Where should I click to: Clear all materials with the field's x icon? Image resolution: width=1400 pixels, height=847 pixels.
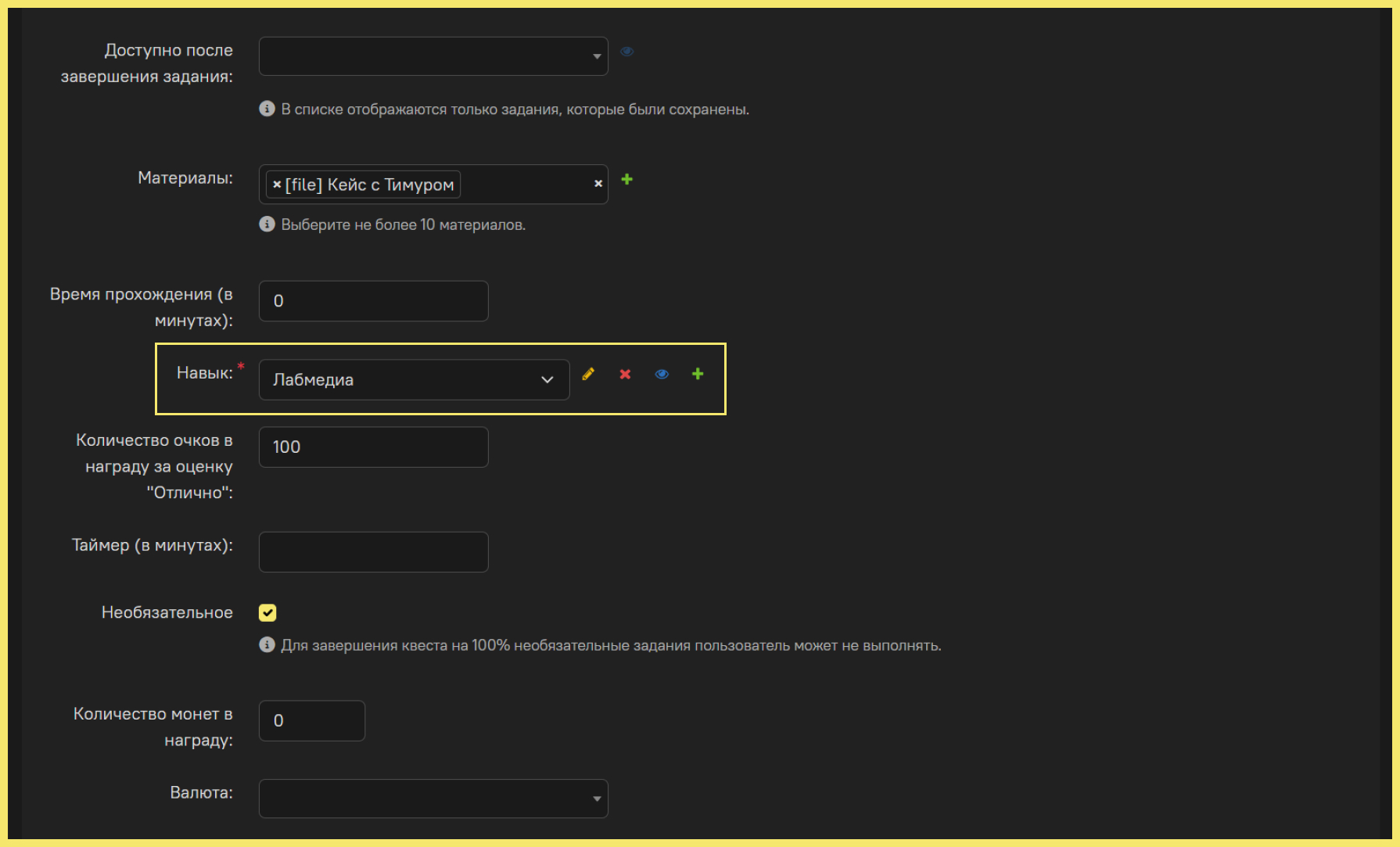coord(598,184)
